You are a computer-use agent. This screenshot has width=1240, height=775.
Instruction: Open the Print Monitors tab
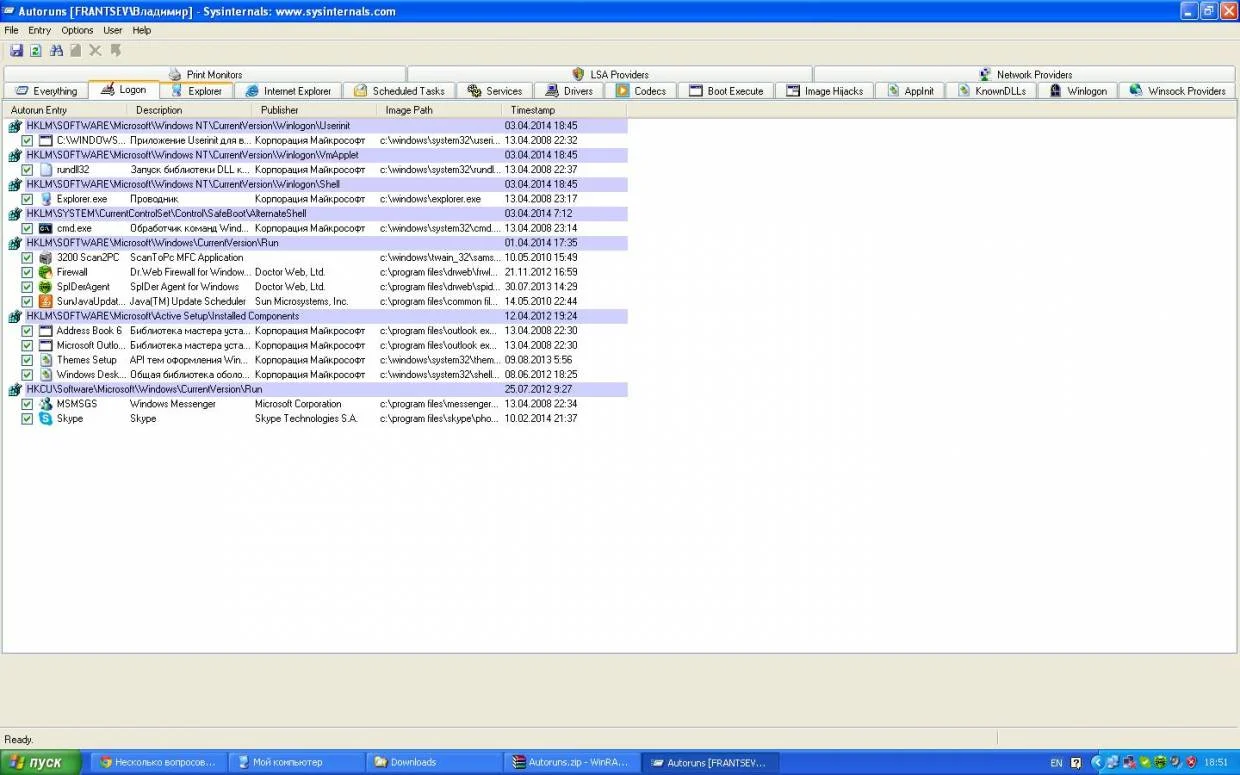click(x=205, y=74)
